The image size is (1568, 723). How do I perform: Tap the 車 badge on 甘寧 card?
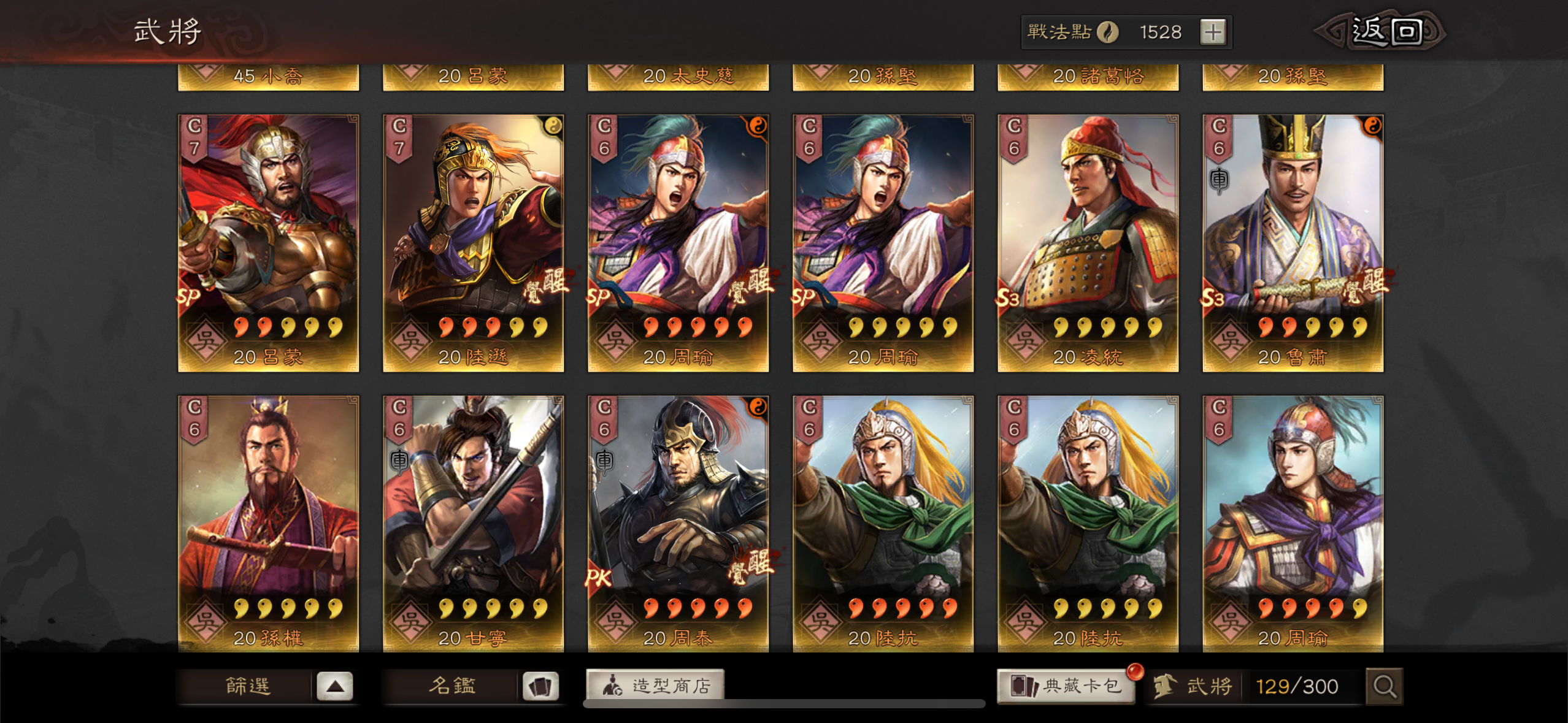coord(400,461)
